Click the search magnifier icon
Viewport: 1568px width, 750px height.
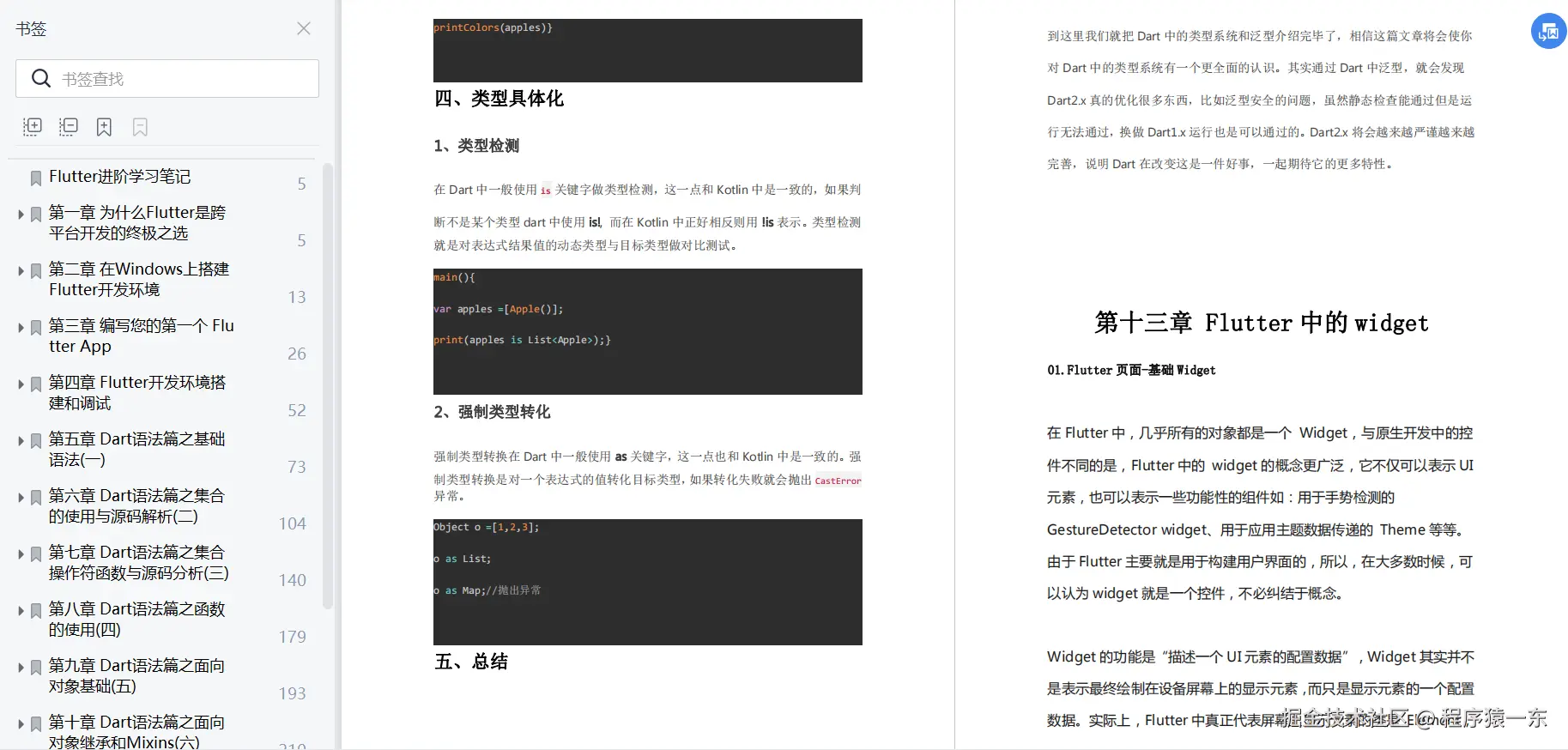point(40,79)
